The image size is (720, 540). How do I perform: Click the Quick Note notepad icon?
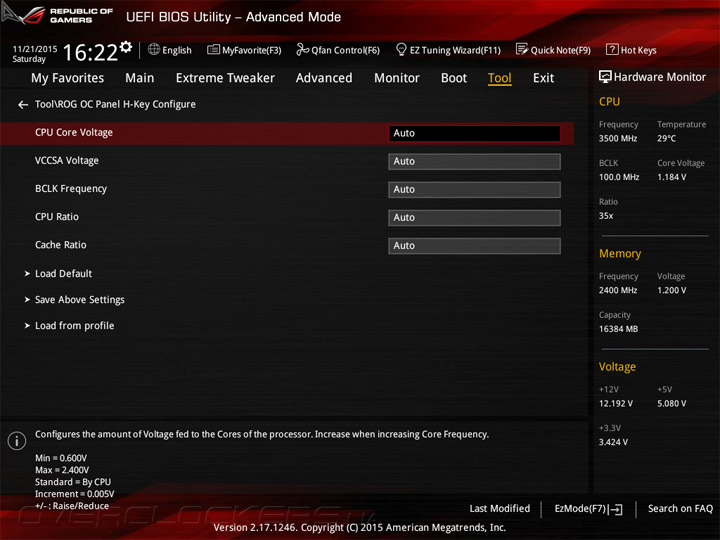pyautogui.click(x=522, y=49)
